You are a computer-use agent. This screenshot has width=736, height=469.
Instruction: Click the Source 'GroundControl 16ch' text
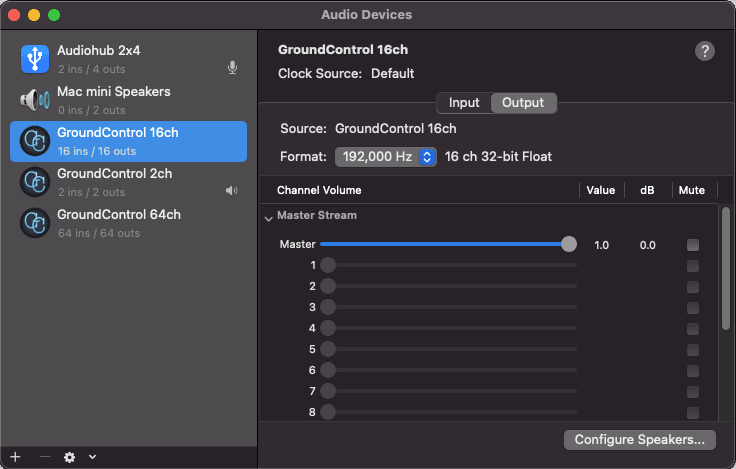[395, 129]
